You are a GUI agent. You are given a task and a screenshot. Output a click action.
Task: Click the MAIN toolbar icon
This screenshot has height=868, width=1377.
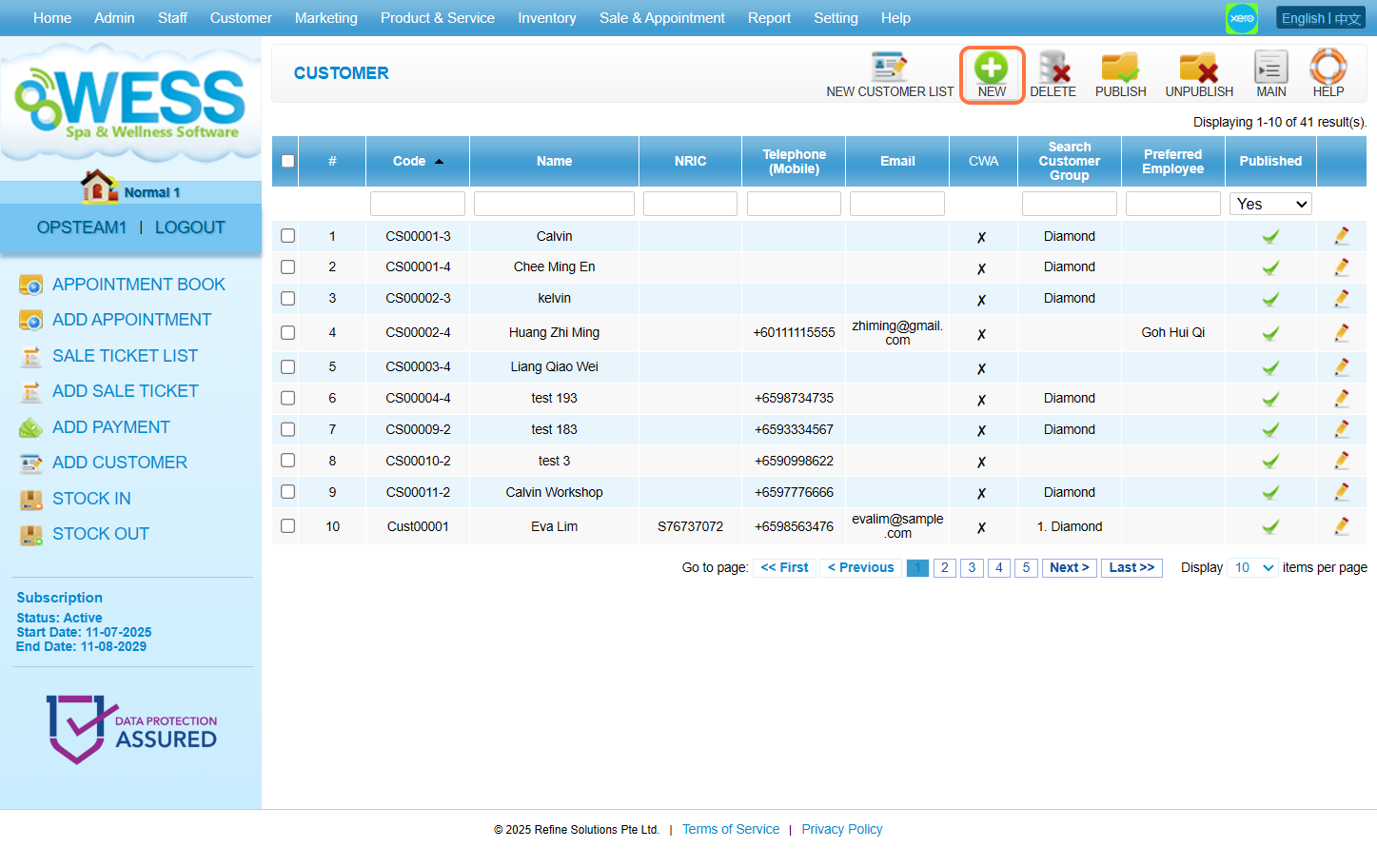tap(1270, 69)
